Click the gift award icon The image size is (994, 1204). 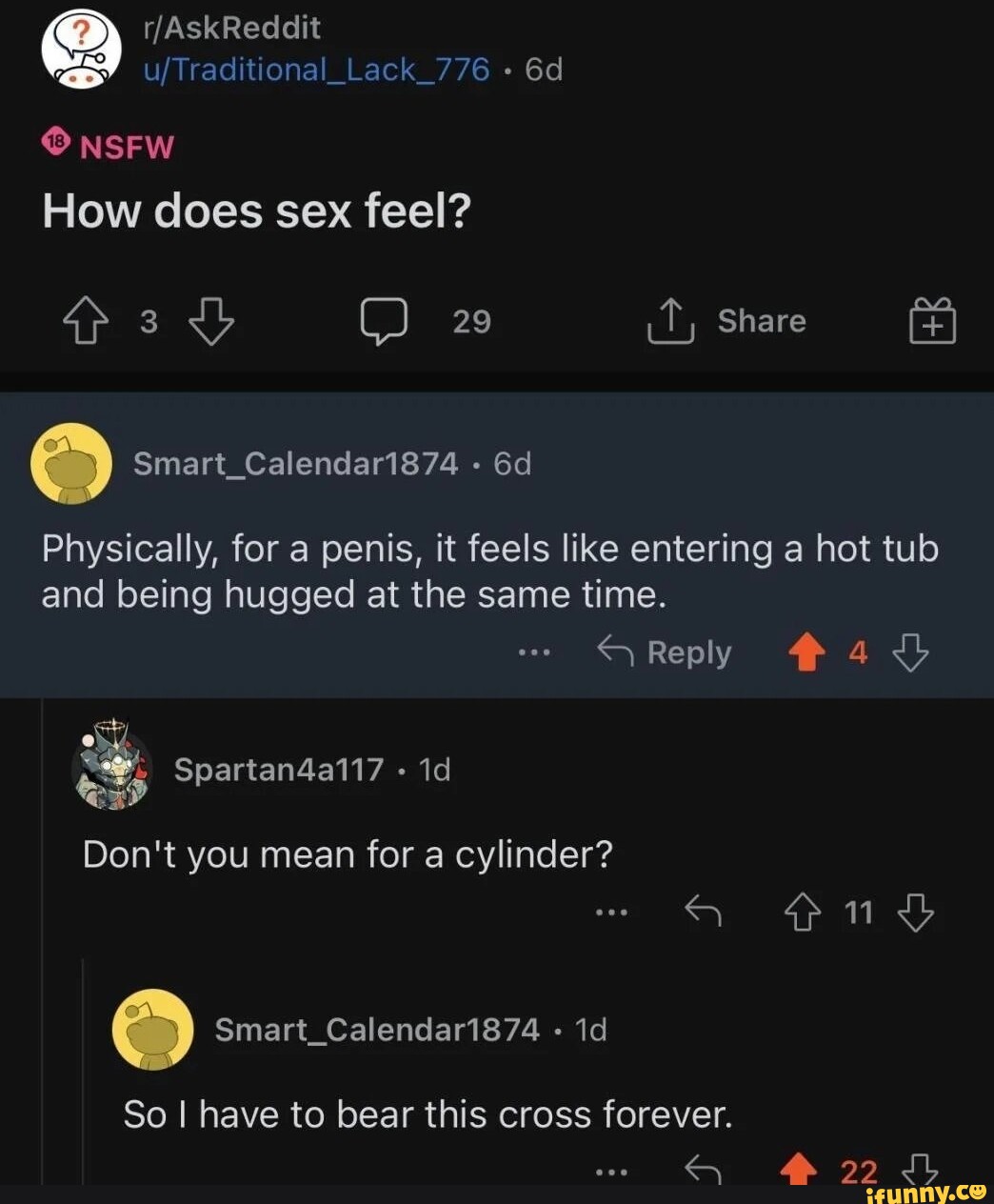[x=932, y=320]
